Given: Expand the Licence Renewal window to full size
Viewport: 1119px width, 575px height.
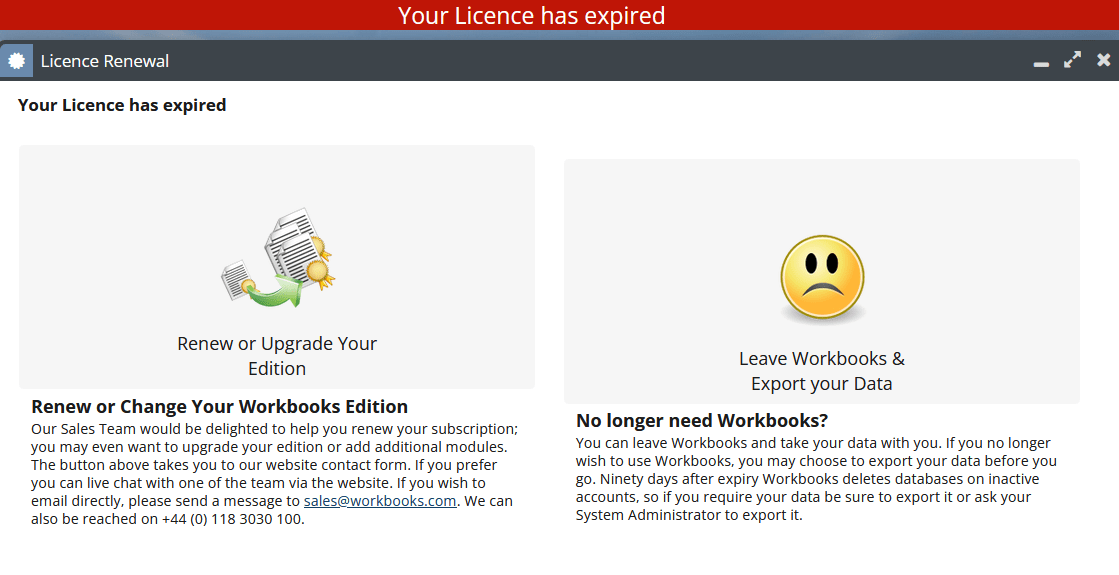Looking at the screenshot, I should click(x=1072, y=60).
